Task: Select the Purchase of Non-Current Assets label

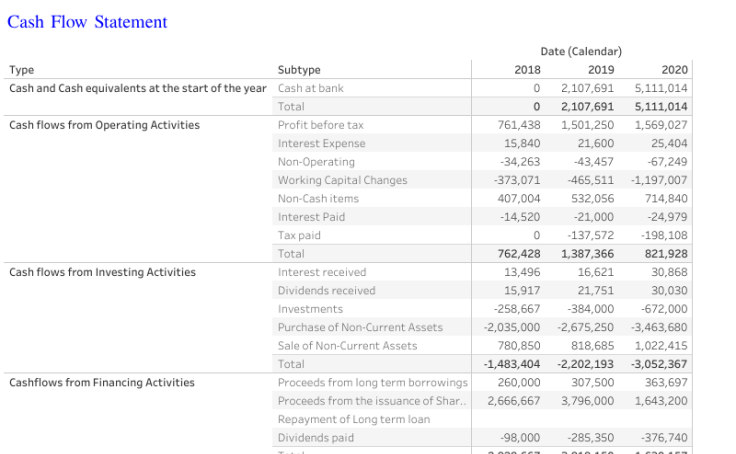Action: click(360, 327)
